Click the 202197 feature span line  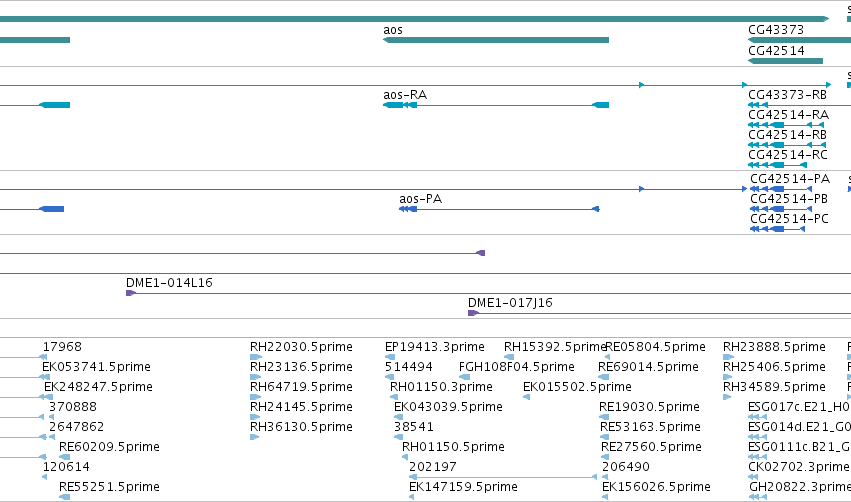coord(503,477)
